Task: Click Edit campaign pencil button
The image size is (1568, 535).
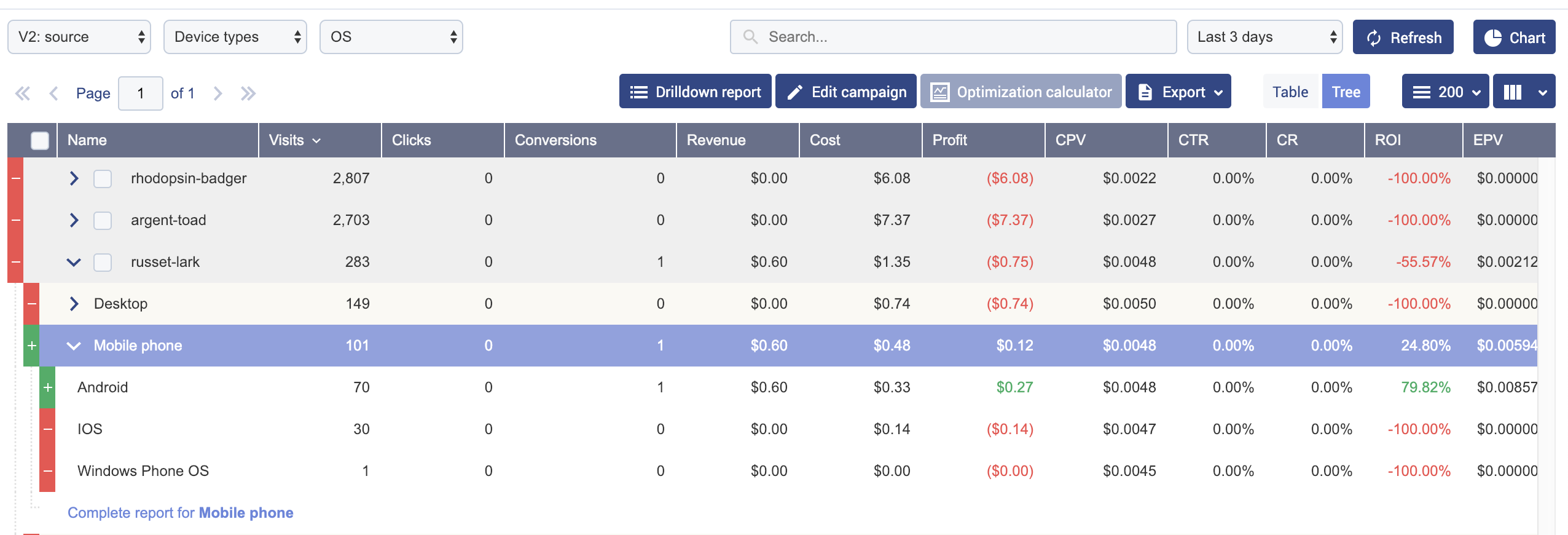Action: (x=845, y=92)
